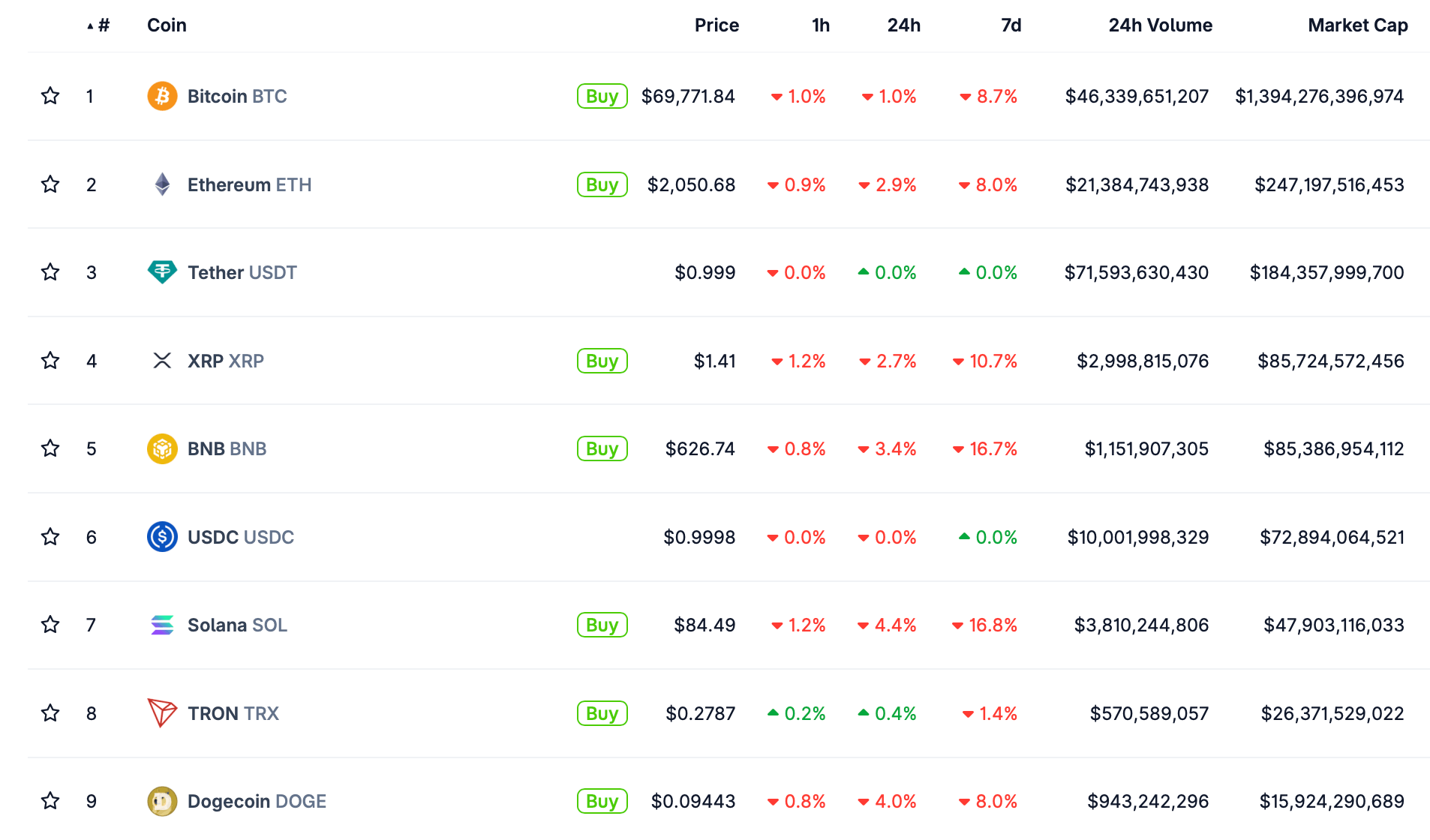Click the BNB coin logo

pos(162,448)
